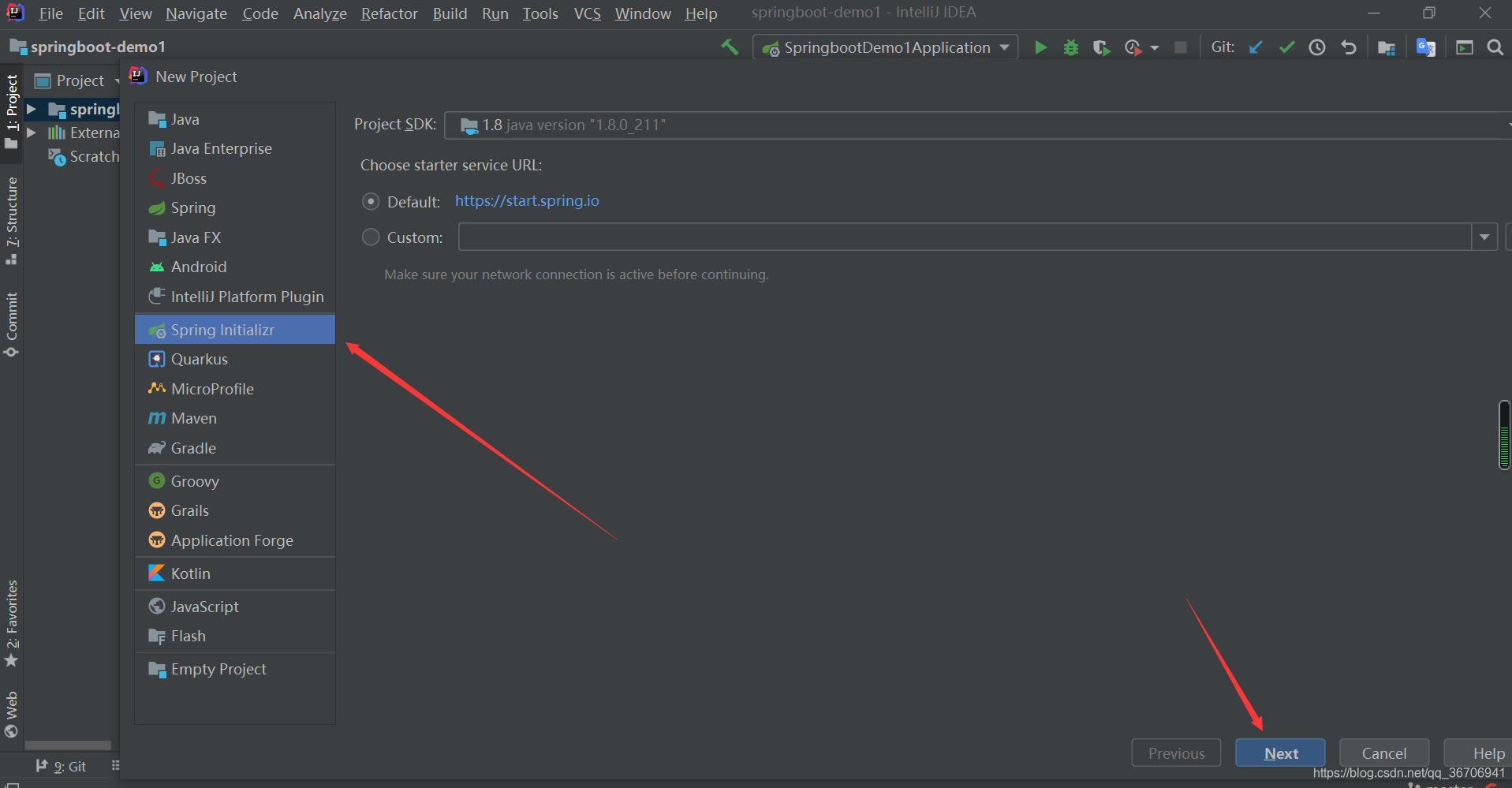1512x788 pixels.
Task: Rollback changes with undo arrow icon
Action: pyautogui.click(x=1349, y=47)
